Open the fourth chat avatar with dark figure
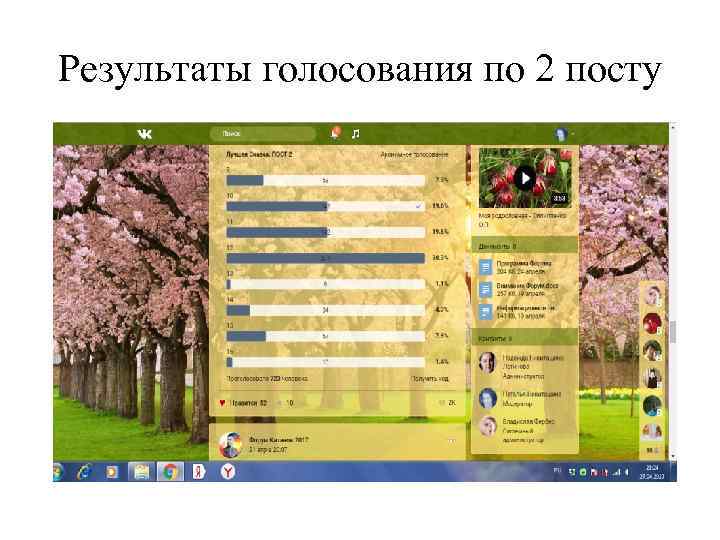The image size is (720, 540). [x=652, y=378]
